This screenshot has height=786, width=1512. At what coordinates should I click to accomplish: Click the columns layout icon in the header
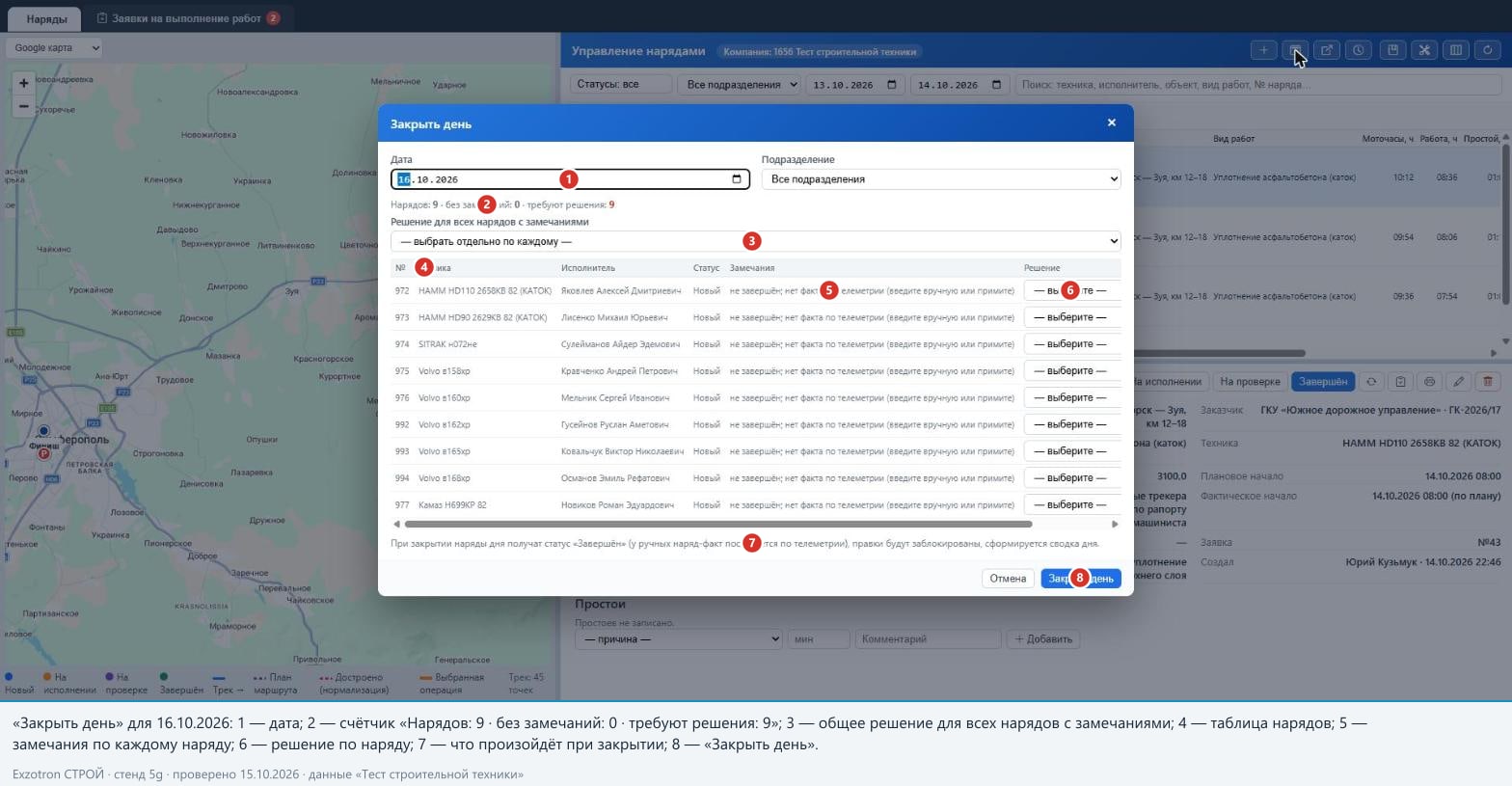click(x=1456, y=50)
